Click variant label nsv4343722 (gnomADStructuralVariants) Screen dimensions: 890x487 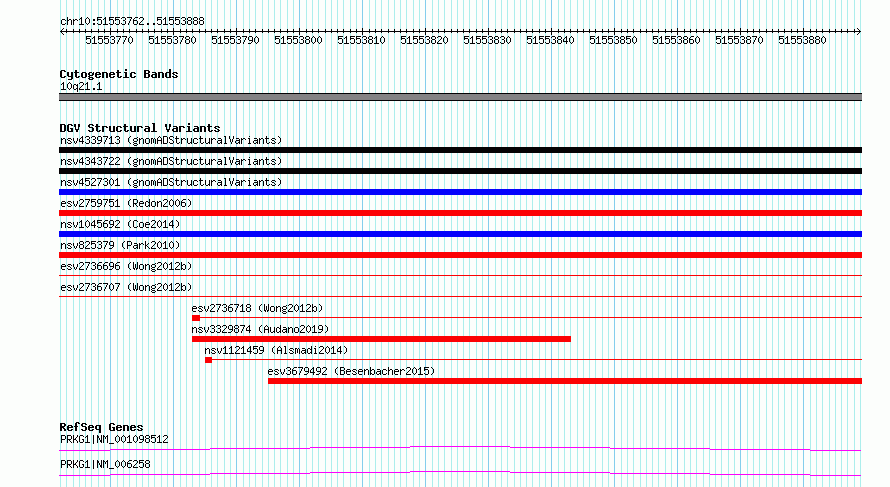click(x=171, y=161)
